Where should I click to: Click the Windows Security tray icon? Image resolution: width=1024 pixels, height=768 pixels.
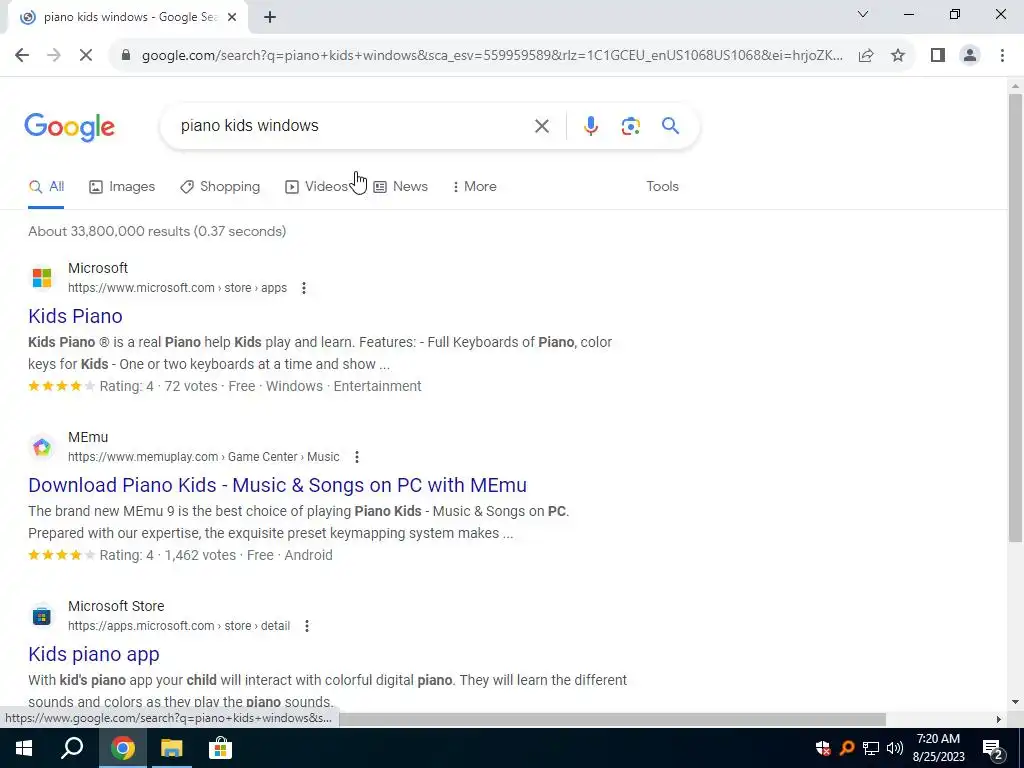823,748
